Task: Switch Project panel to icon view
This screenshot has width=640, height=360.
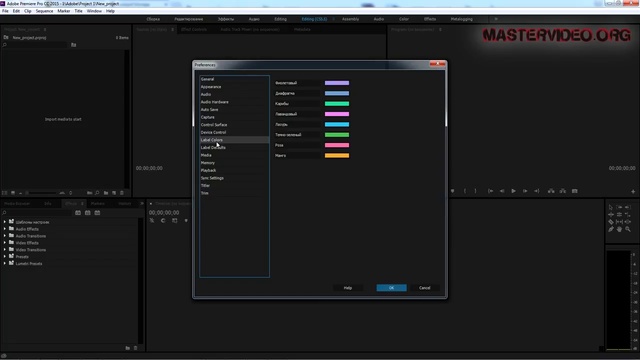Action: point(13,193)
